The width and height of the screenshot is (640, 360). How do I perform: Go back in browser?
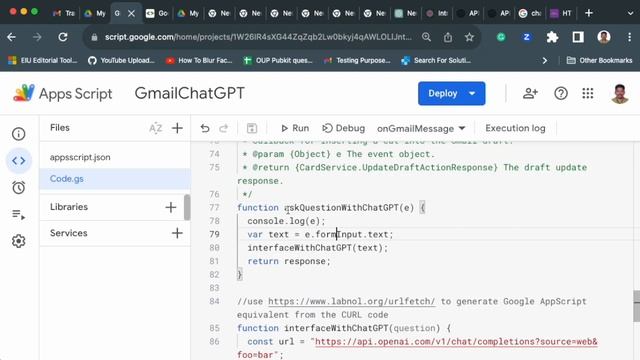pos(11,37)
